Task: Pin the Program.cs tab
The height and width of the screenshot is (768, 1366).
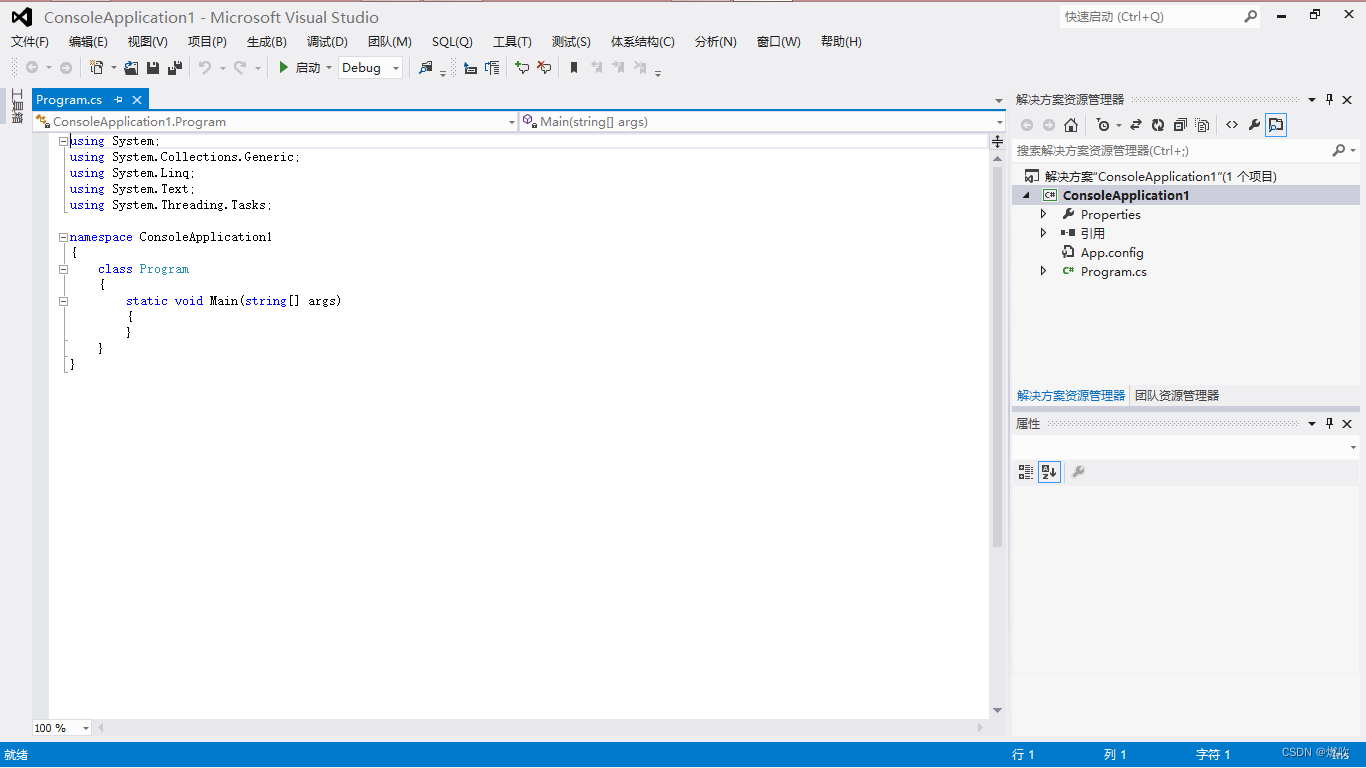Action: click(x=118, y=100)
